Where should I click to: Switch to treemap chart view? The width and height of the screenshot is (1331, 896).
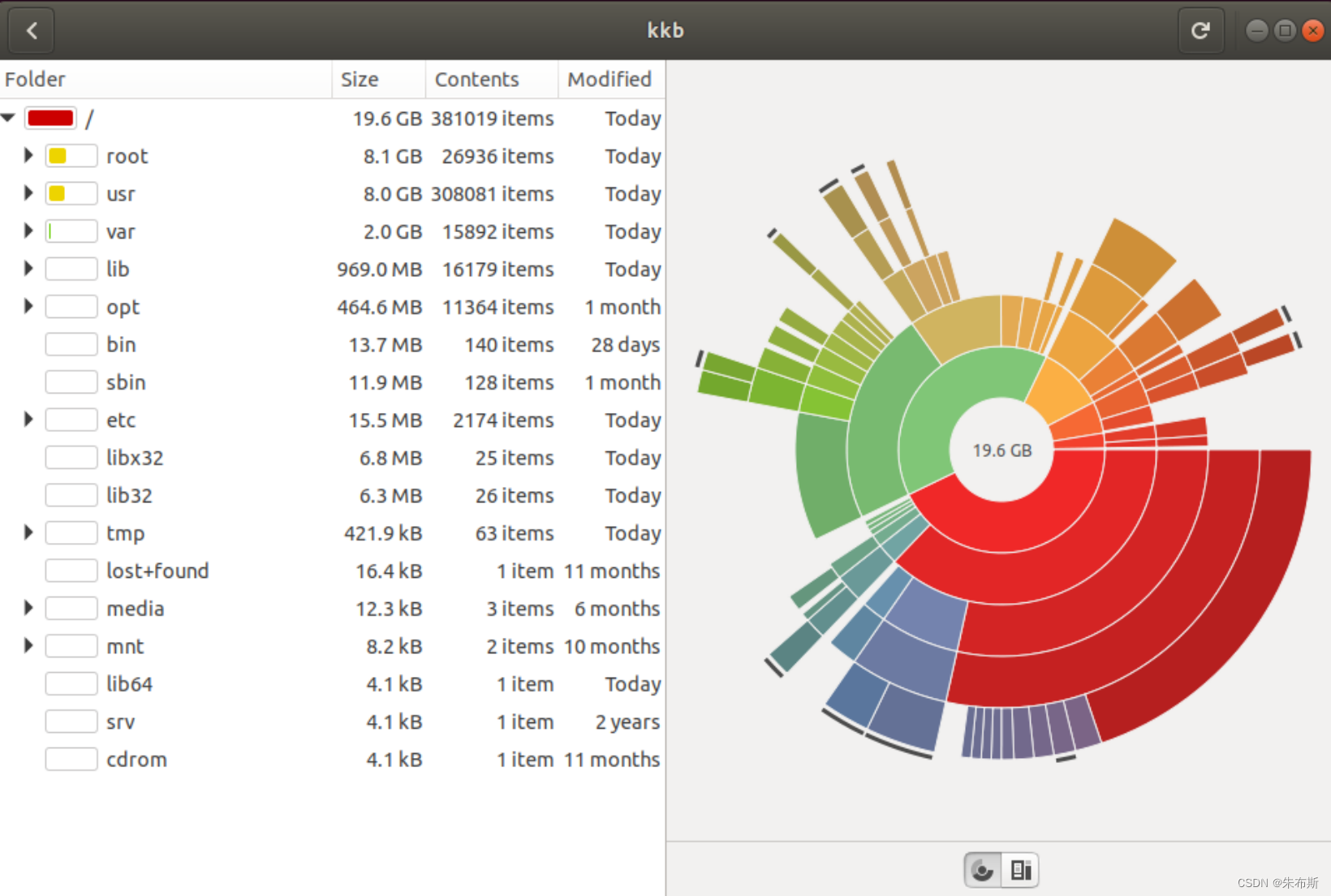(x=1021, y=871)
